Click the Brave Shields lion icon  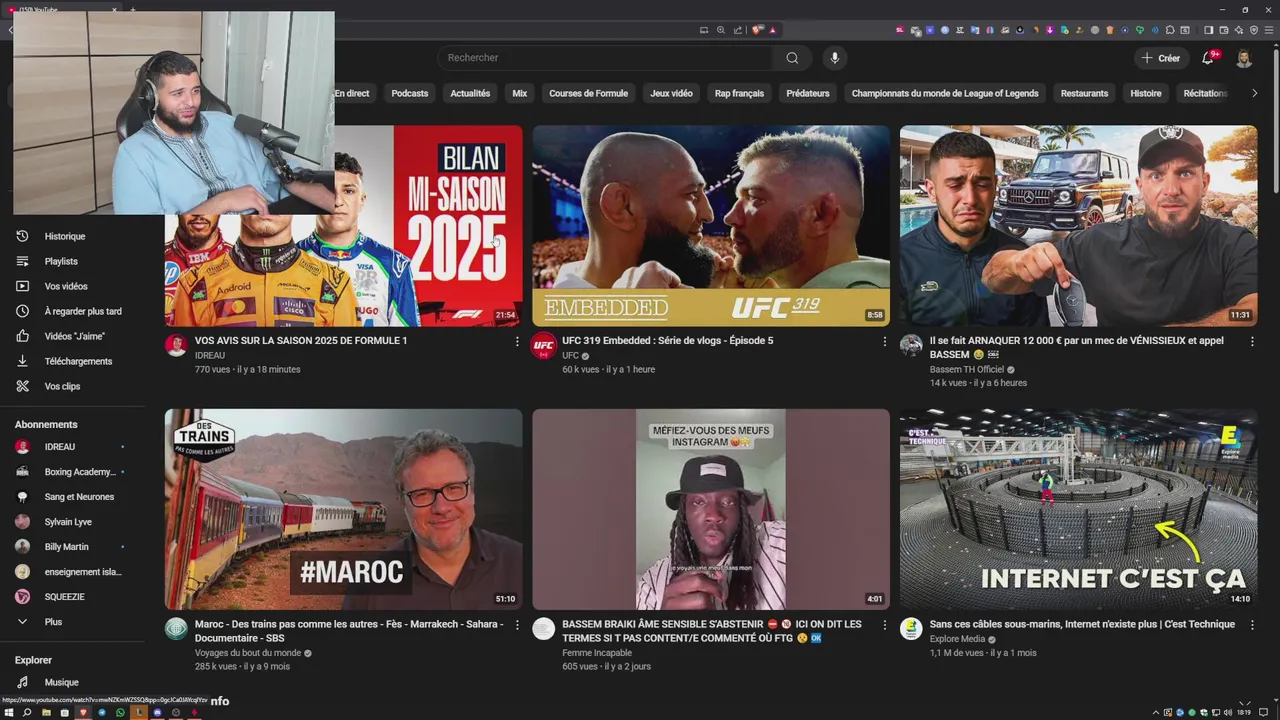[x=757, y=30]
